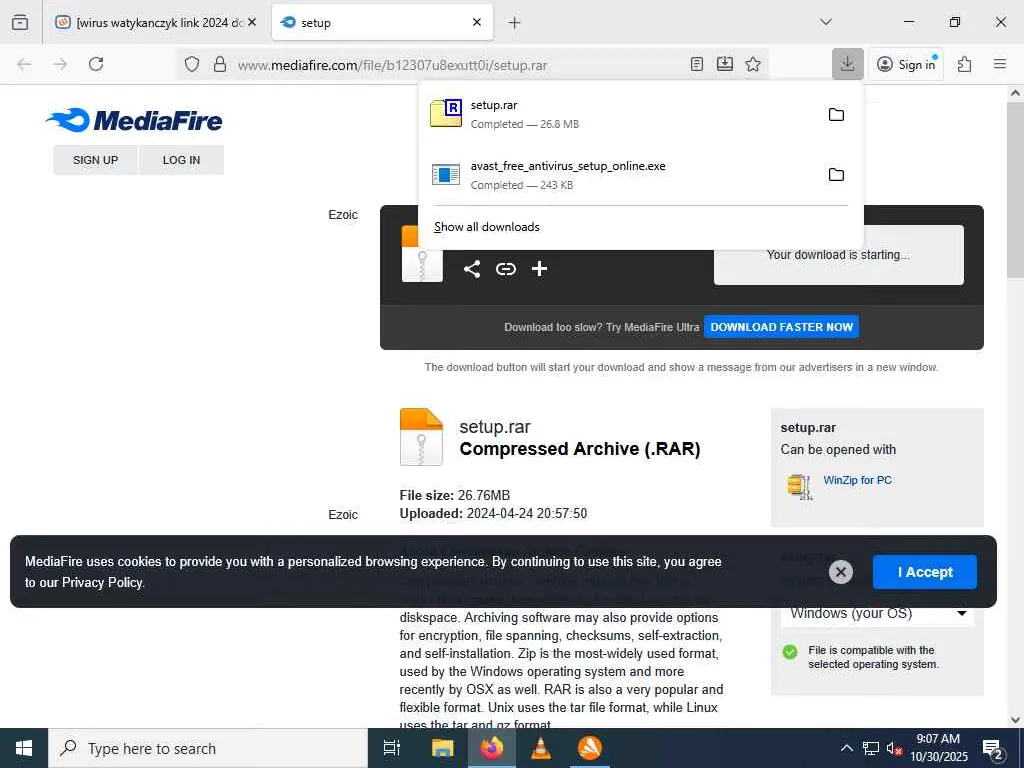
Task: Open tracking protection shield icon
Action: point(191,64)
